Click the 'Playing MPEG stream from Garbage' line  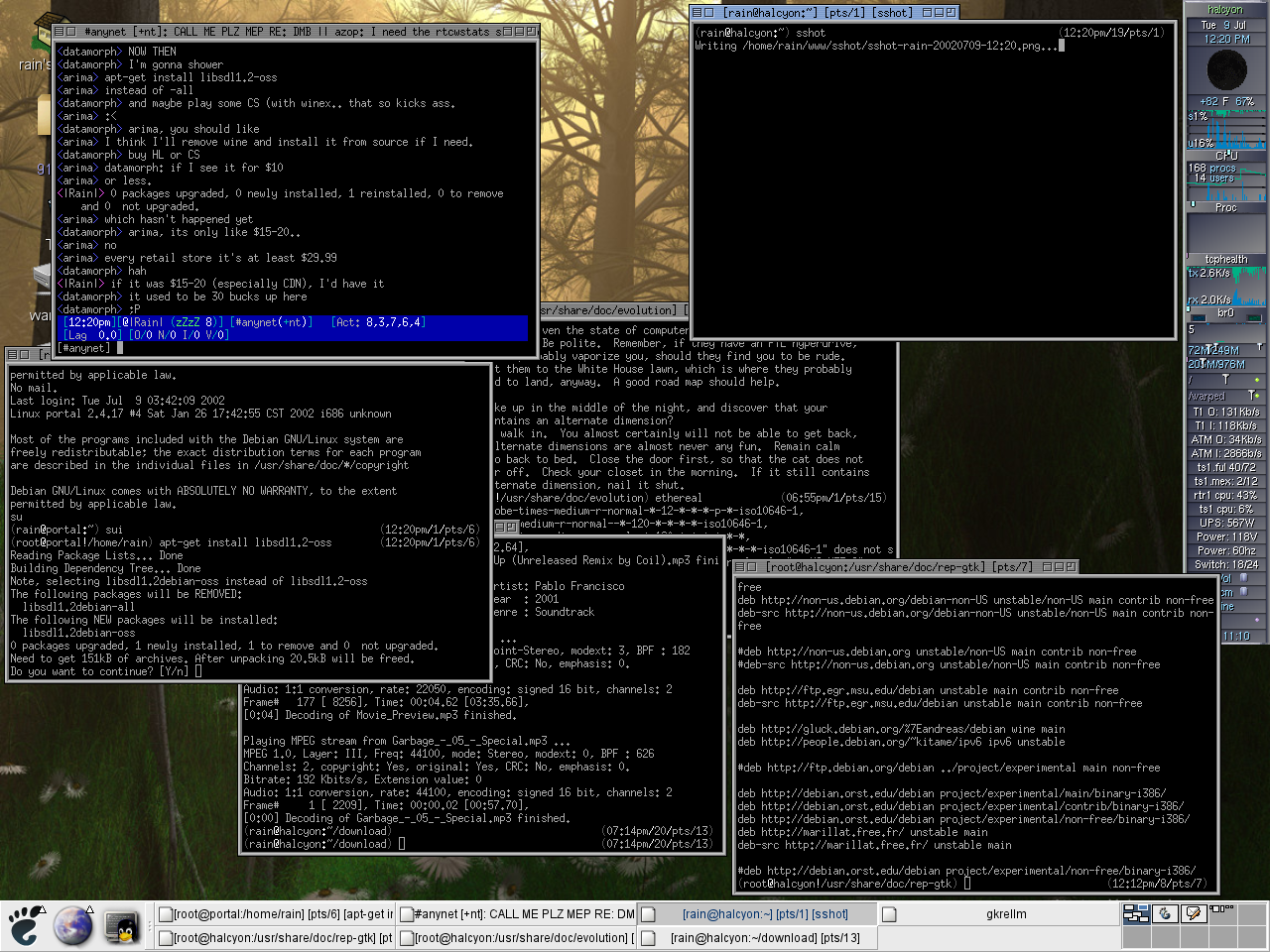(x=407, y=741)
